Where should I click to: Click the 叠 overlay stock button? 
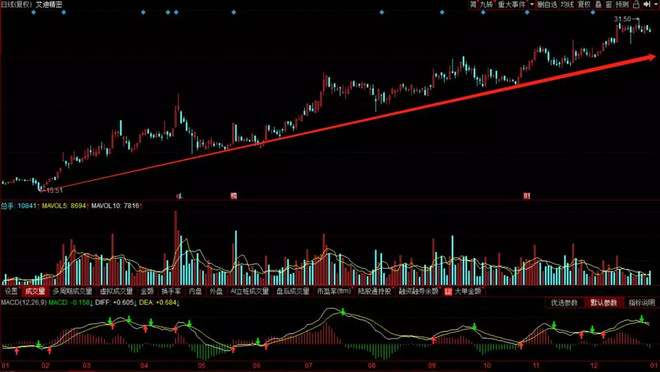pos(598,4)
